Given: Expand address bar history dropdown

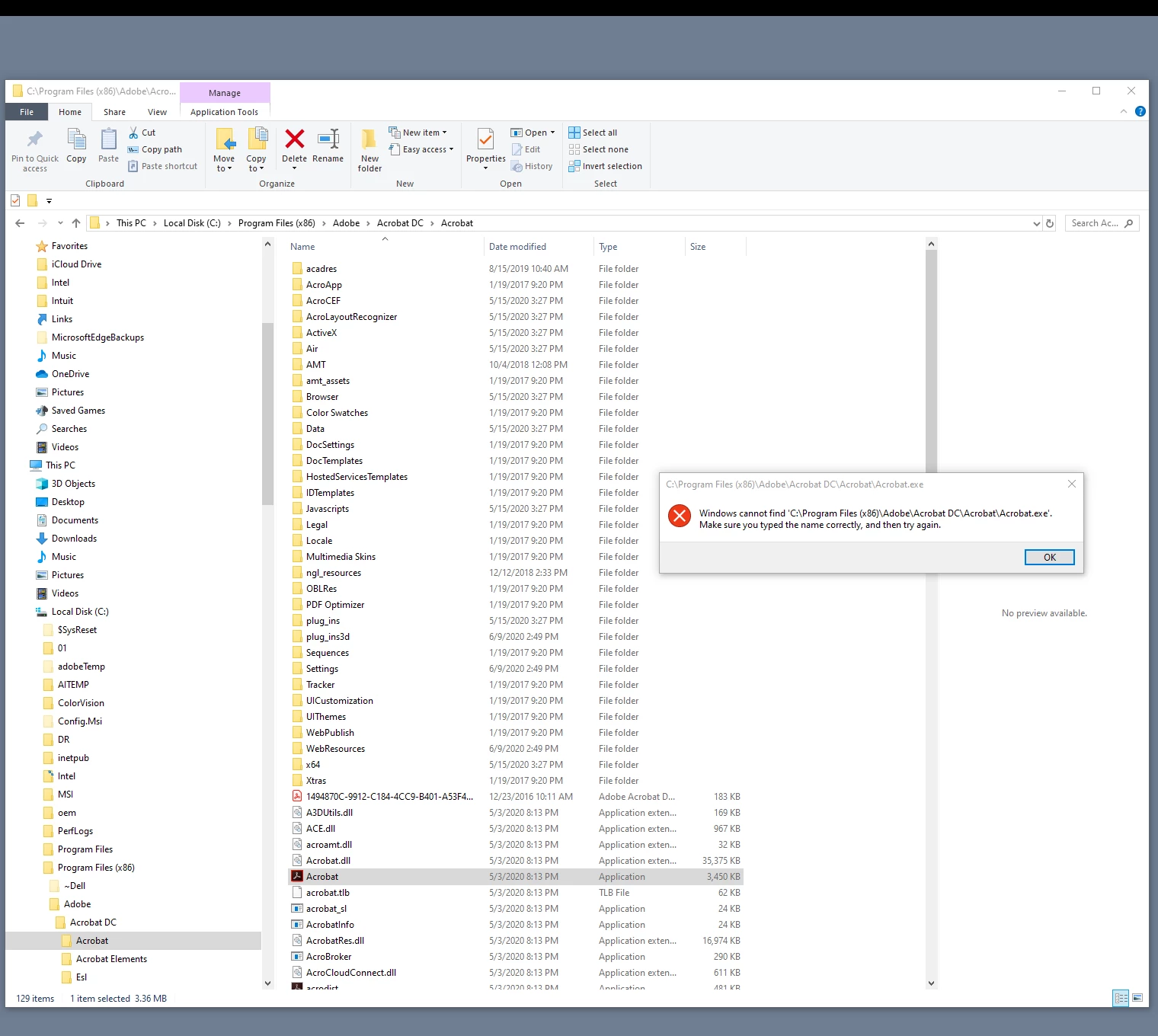Looking at the screenshot, I should click(x=1036, y=223).
